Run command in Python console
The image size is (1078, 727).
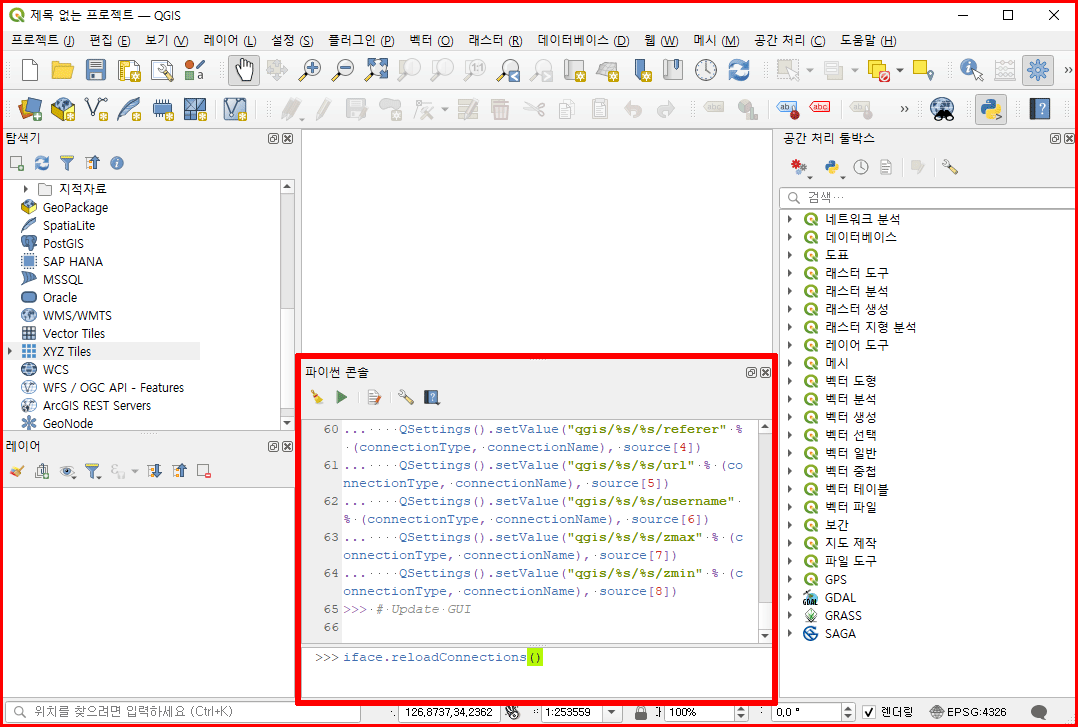click(x=342, y=397)
